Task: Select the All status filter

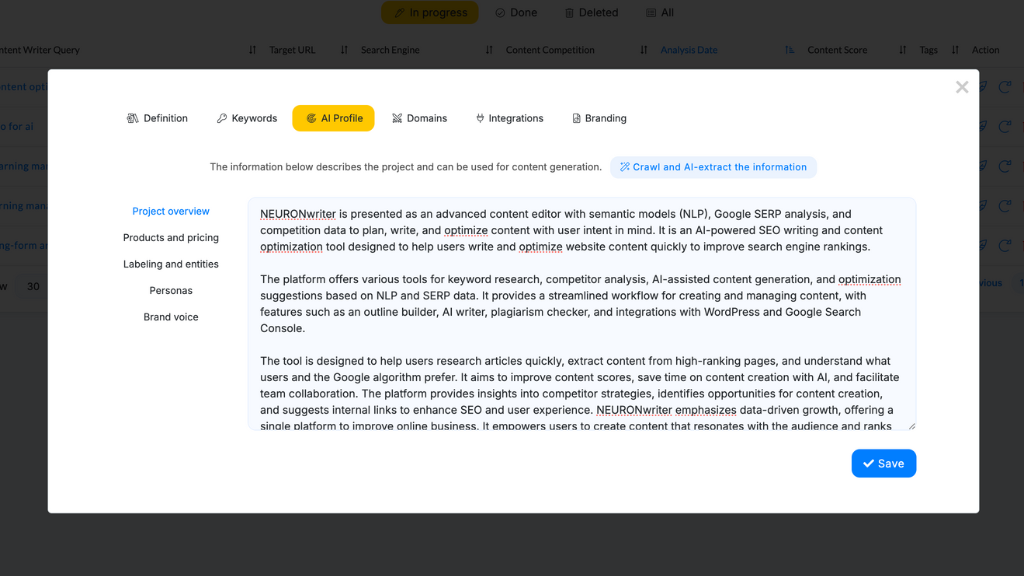Action: (x=659, y=12)
